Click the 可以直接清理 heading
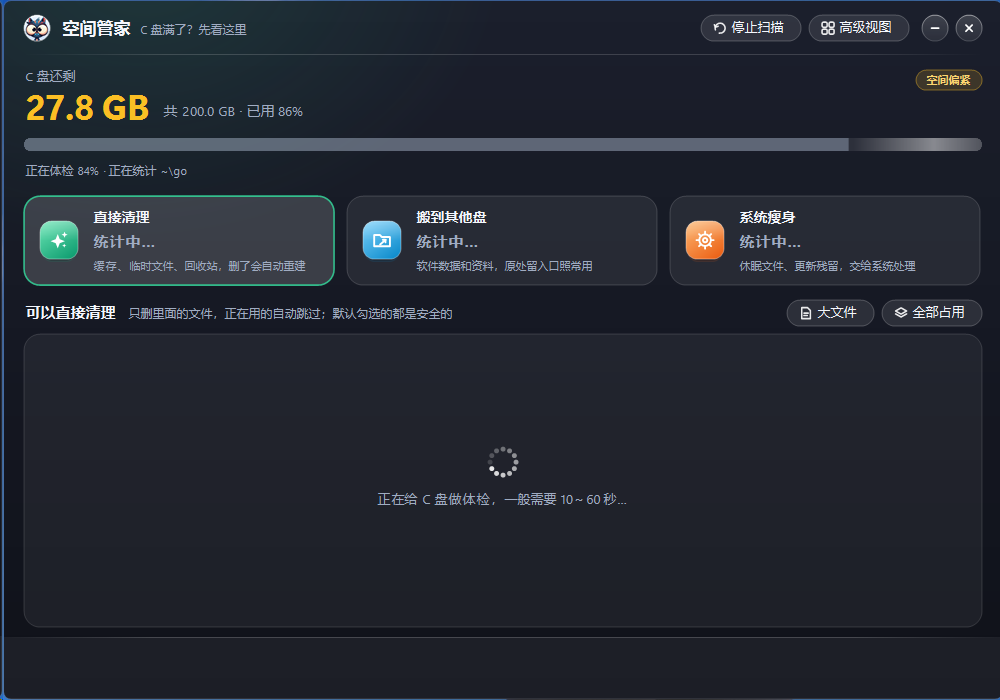Viewport: 1000px width, 700px height. pos(71,313)
